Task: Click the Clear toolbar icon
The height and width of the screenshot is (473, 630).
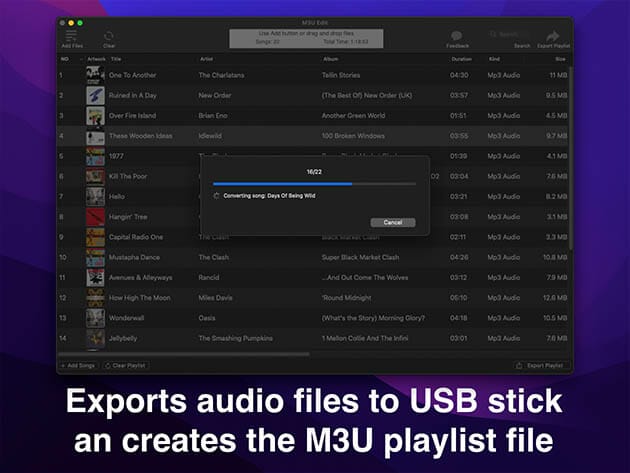Action: click(x=109, y=37)
